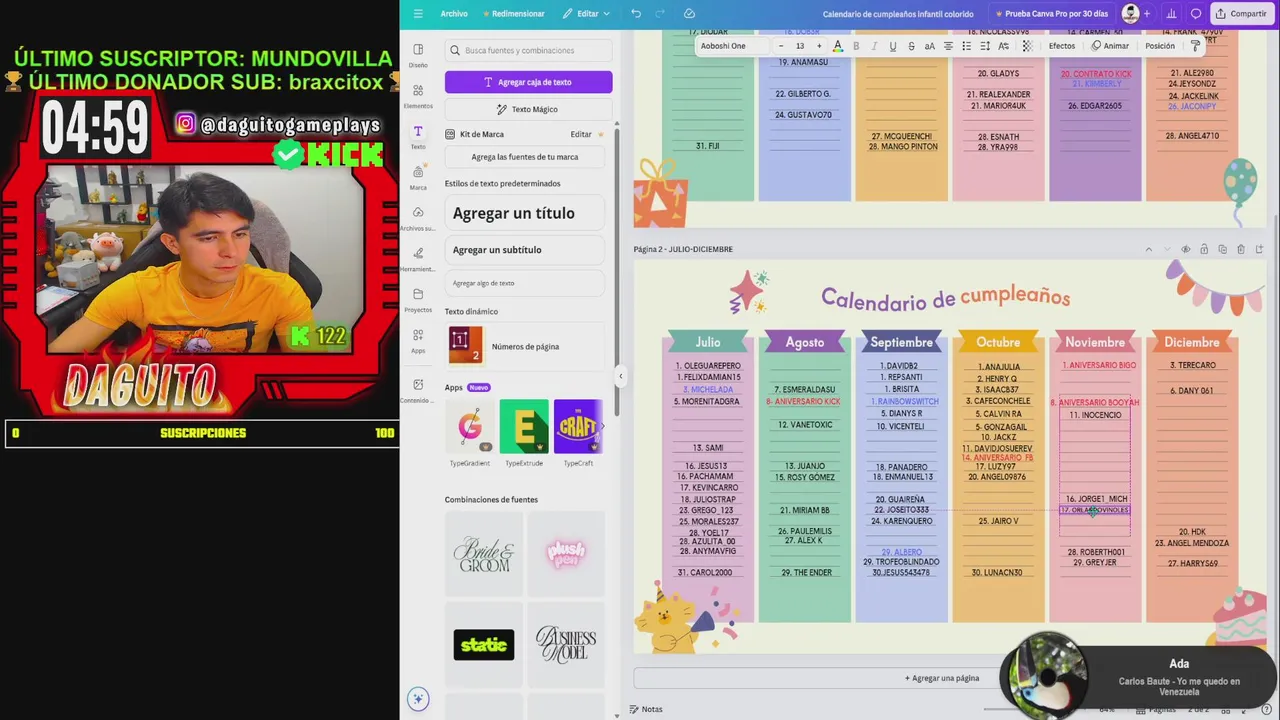This screenshot has width=1280, height=720.
Task: Click the Texto Mágico button
Action: (528, 109)
